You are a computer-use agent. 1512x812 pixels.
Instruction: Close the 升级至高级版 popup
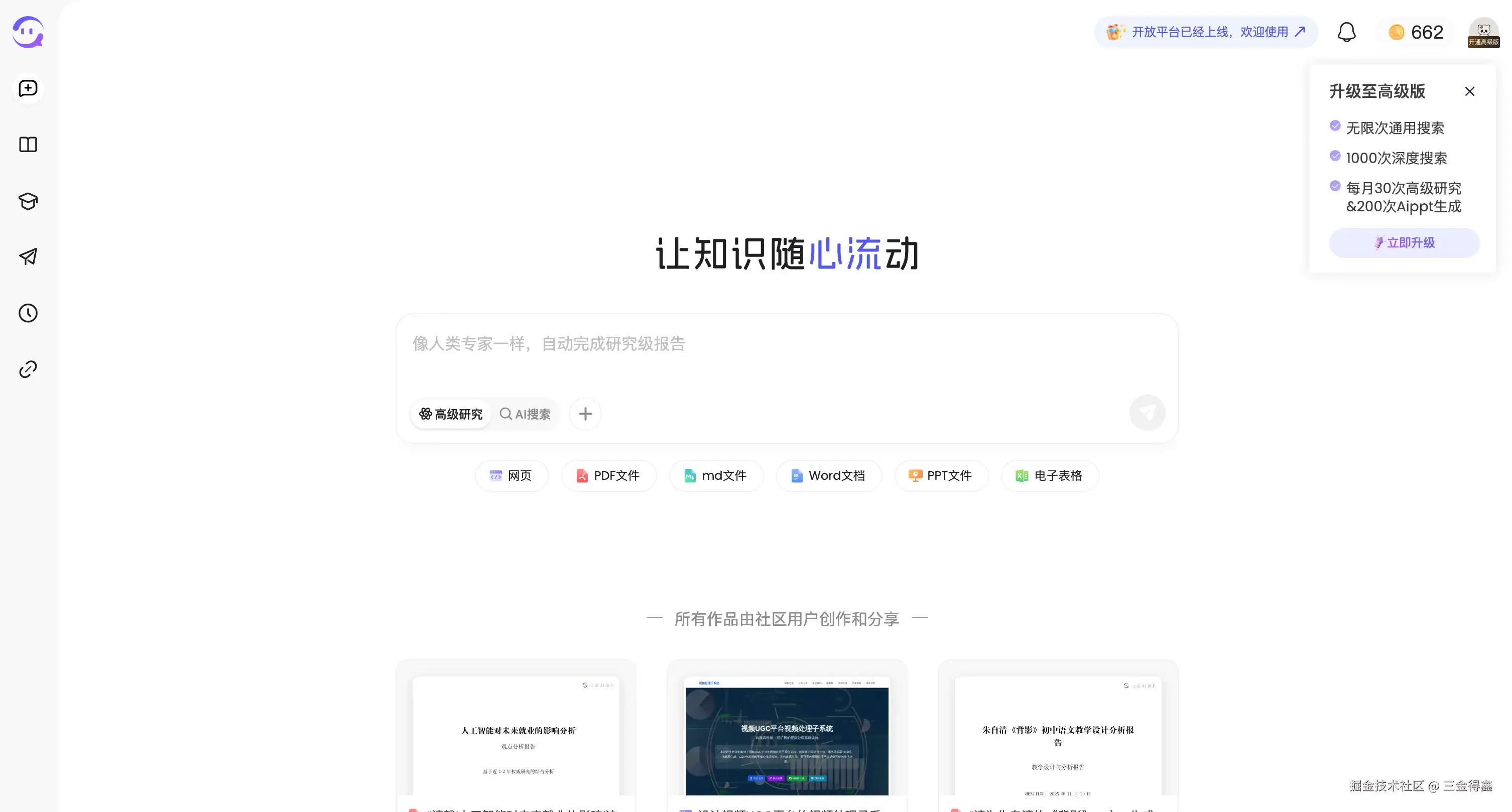click(x=1469, y=91)
